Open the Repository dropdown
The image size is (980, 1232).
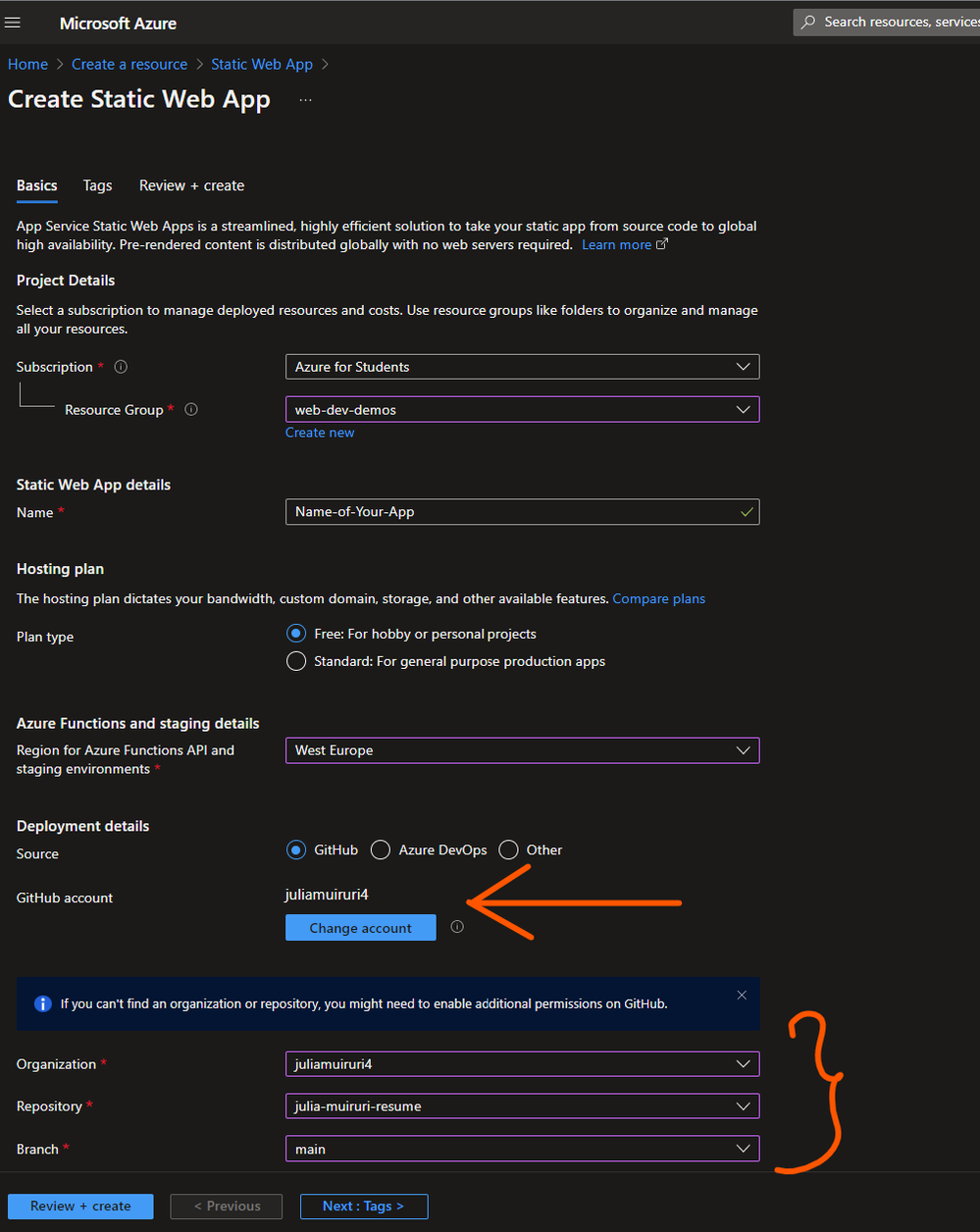[x=522, y=1106]
